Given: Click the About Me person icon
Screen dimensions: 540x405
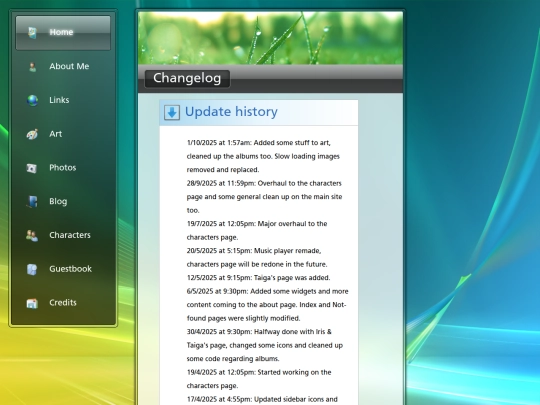Looking at the screenshot, I should pyautogui.click(x=32, y=67).
